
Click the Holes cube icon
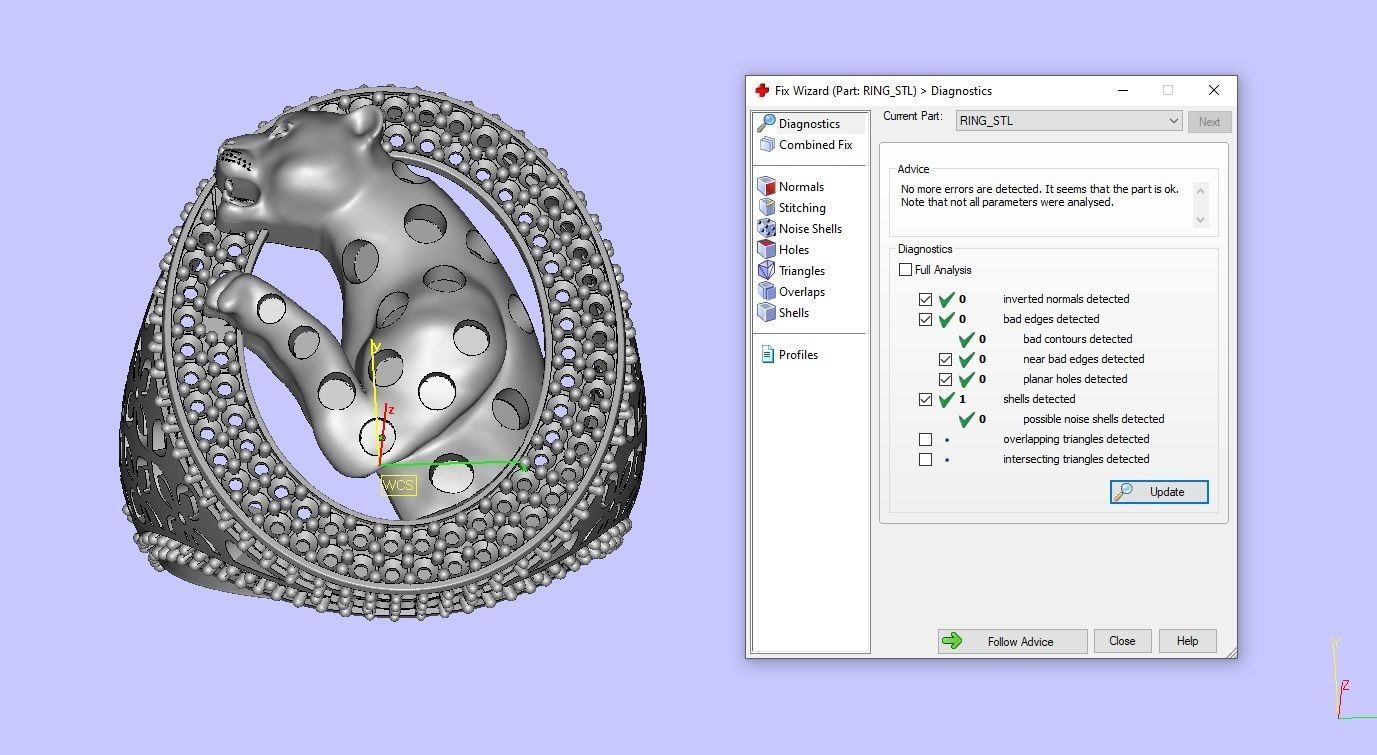tap(767, 249)
